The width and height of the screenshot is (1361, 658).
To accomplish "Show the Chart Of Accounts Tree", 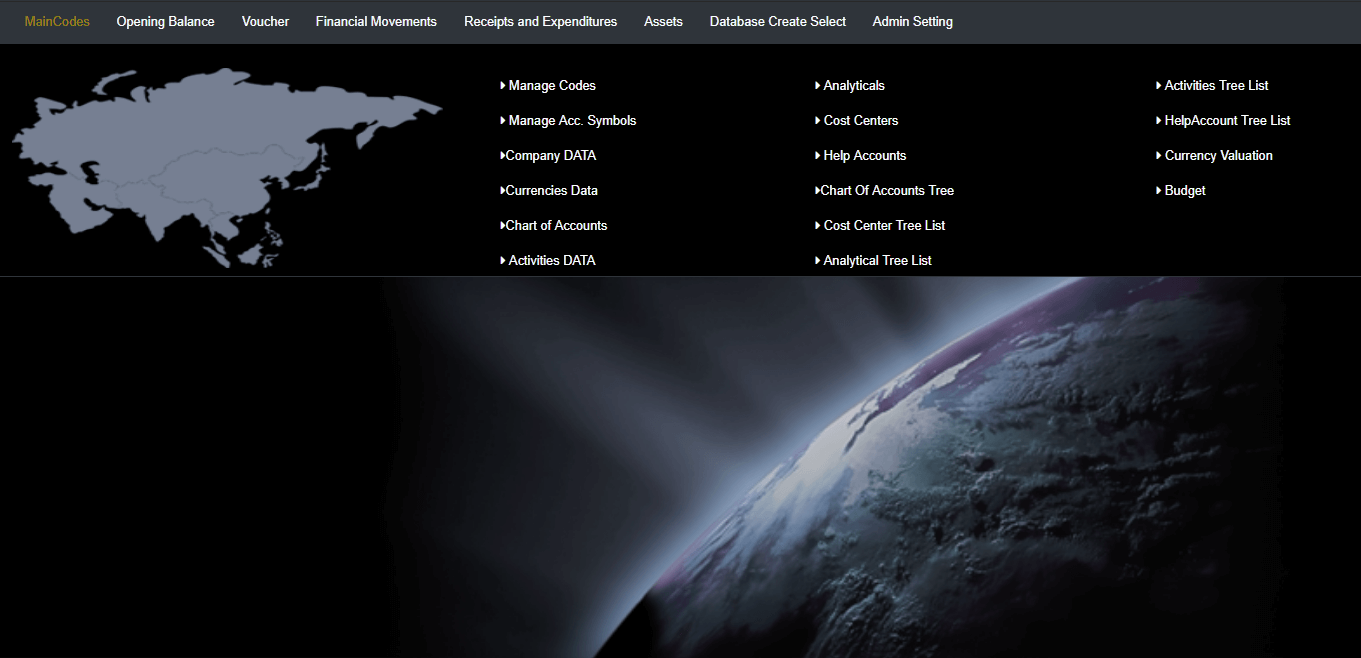I will coord(885,191).
